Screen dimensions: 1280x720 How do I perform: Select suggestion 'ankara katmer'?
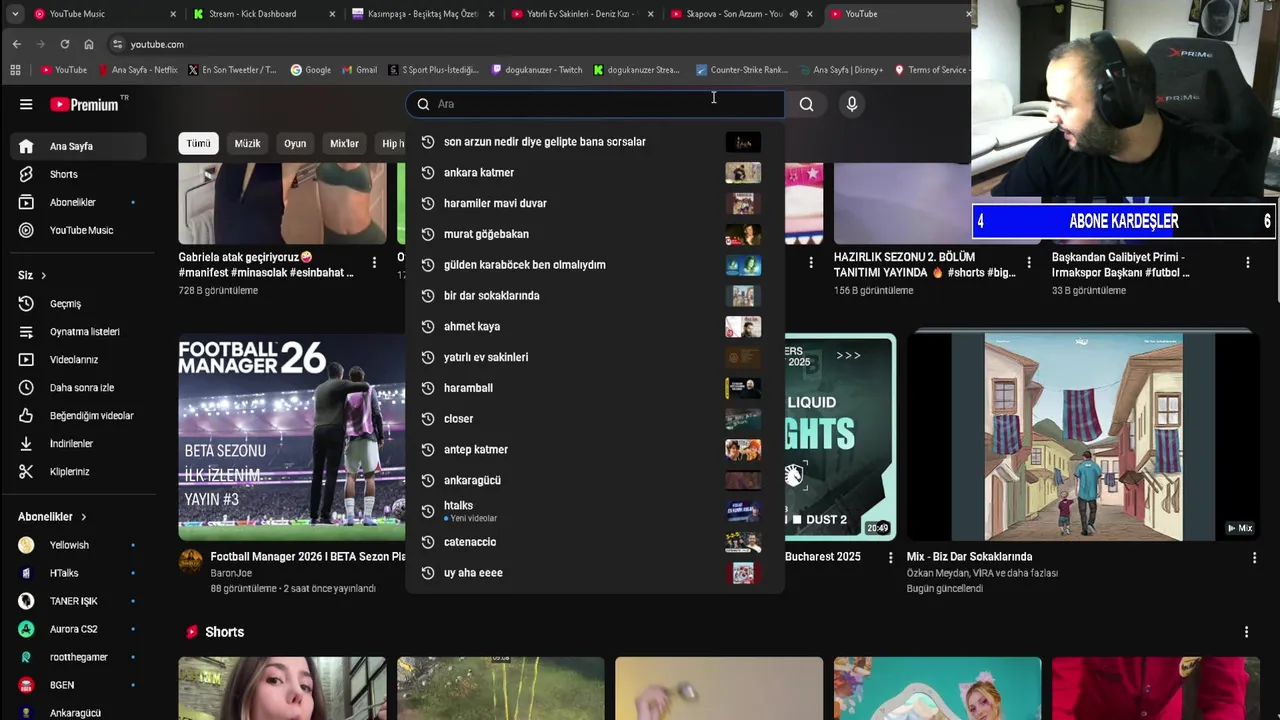pos(595,173)
